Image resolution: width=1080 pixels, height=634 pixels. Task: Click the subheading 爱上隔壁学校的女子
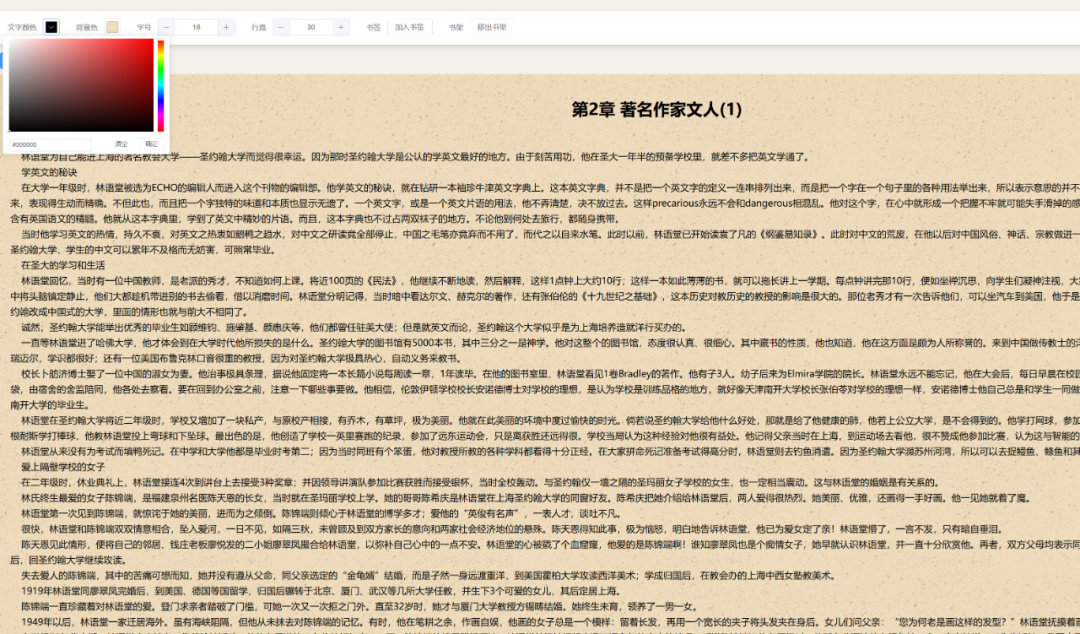[x=63, y=467]
